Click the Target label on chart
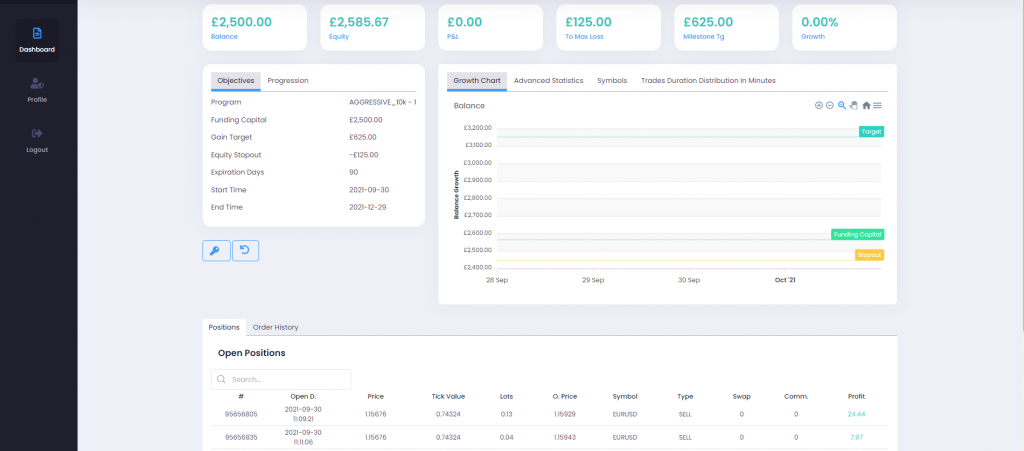Screen dimensions: 1024x451 [871, 131]
